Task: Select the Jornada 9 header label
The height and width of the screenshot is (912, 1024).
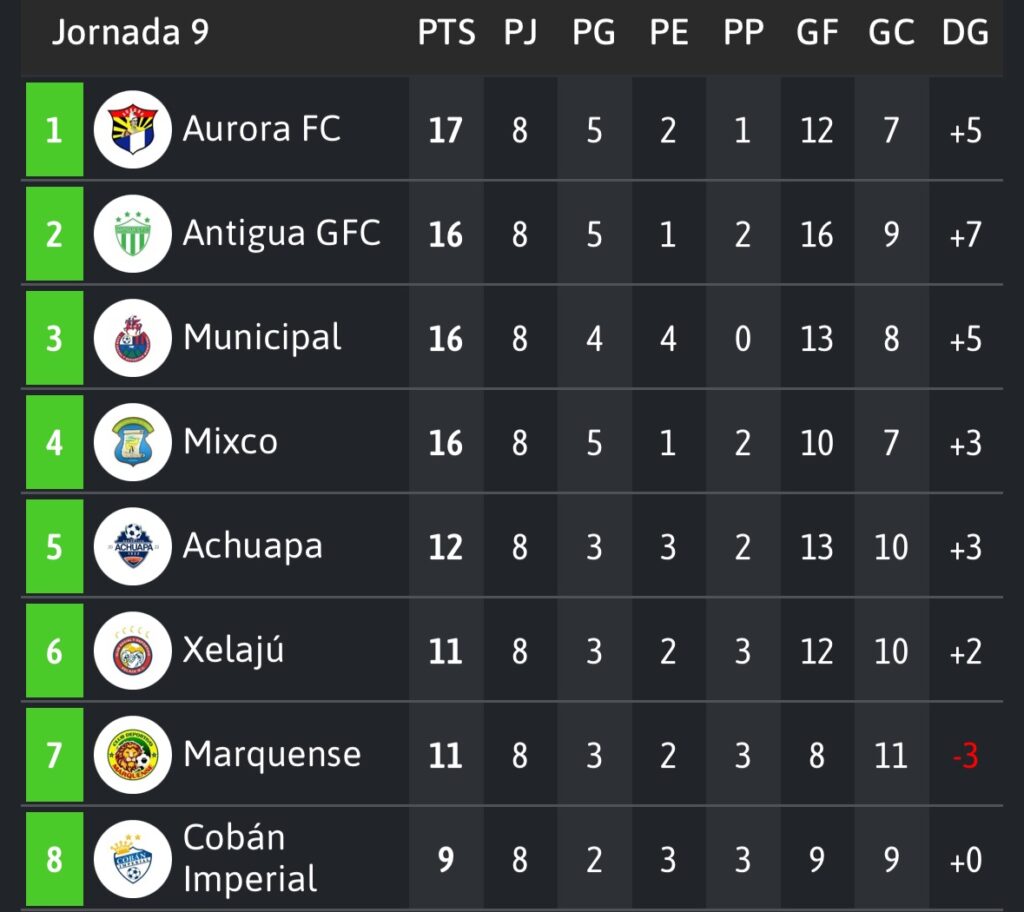Action: coord(130,32)
